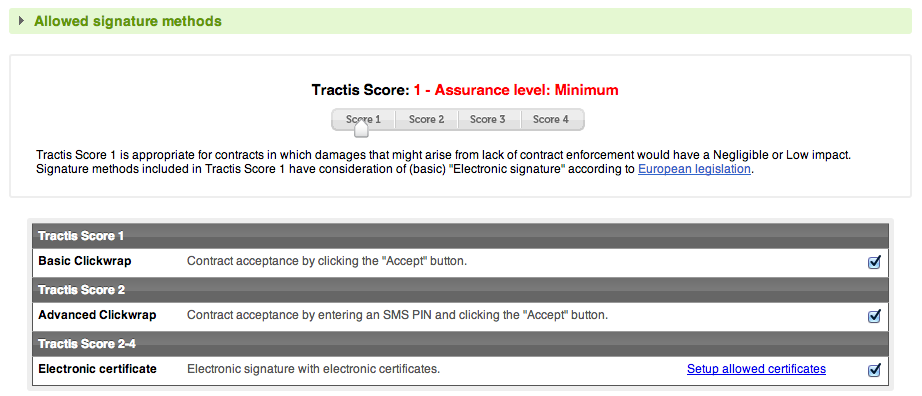
Task: Click the Tractis Score 2 section header
Action: click(x=460, y=290)
